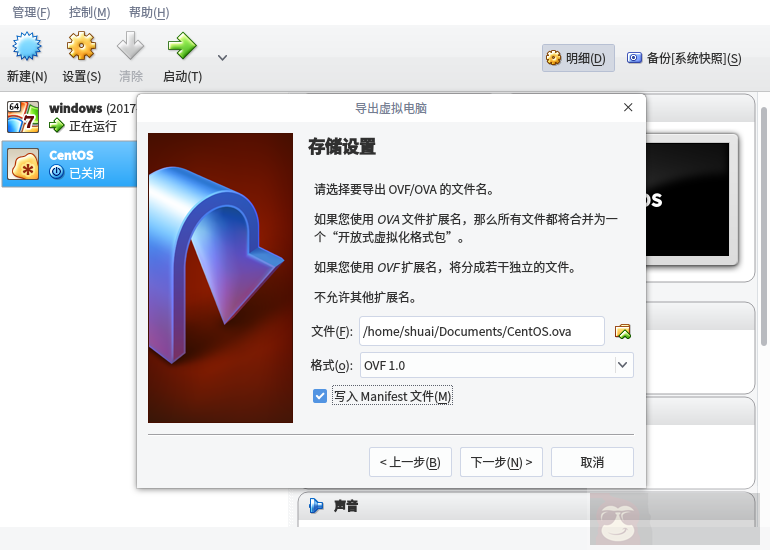
Task: Click the 声音 section header text
Action: [x=346, y=505]
